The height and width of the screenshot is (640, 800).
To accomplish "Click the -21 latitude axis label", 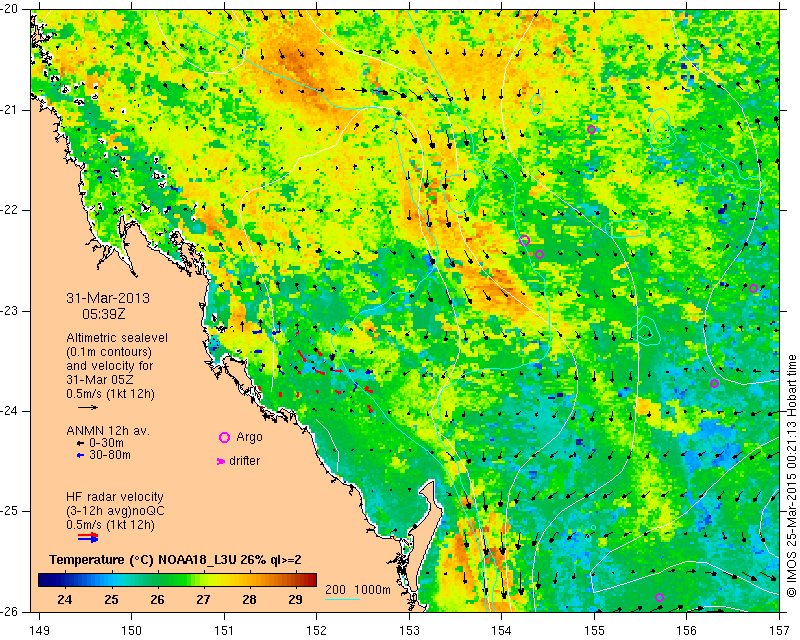I will [x=9, y=110].
